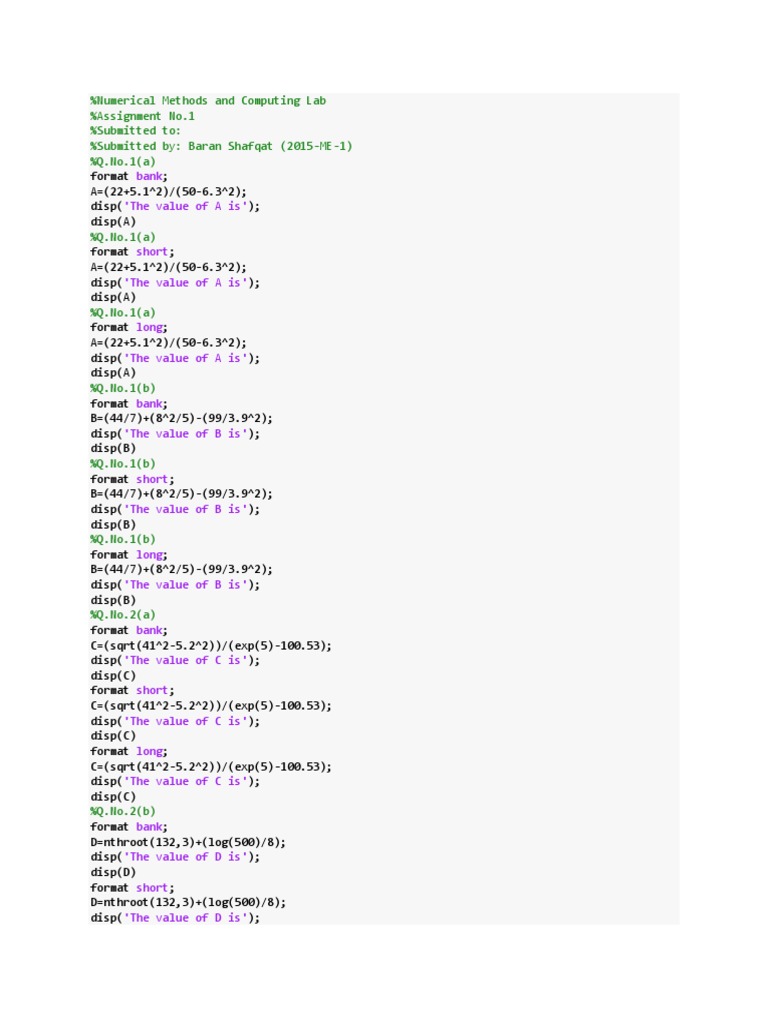Screen dimensions: 768x1024
Task: Click the first 'A=(22+5.1^2)/(50-6.3^2);' line
Action: pos(168,191)
